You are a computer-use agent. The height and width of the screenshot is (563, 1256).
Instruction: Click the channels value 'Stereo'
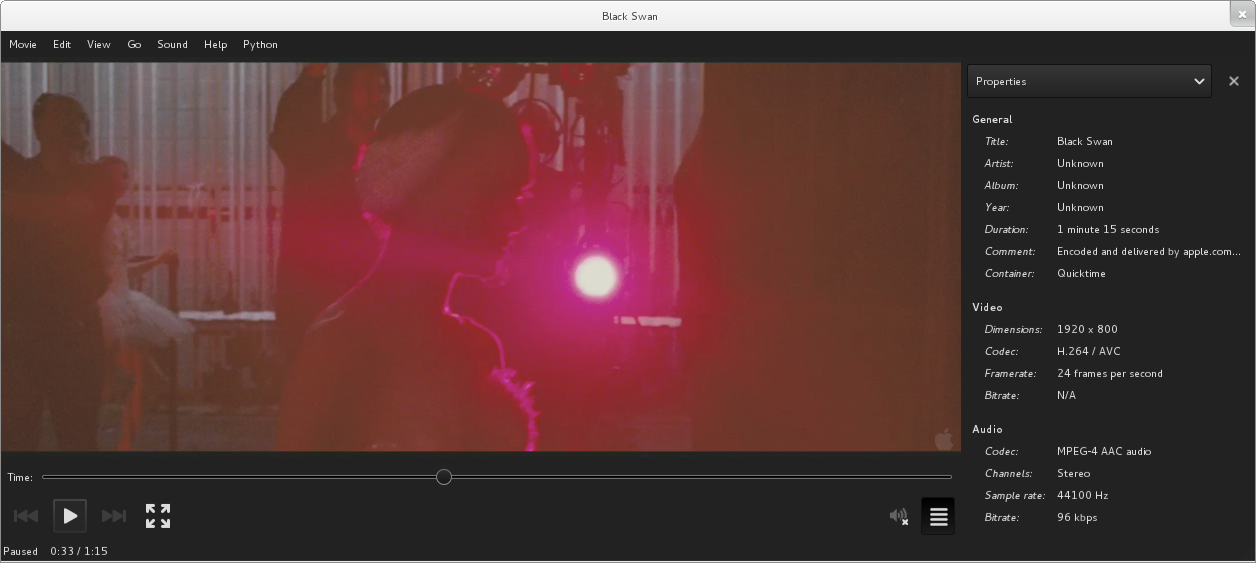pyautogui.click(x=1073, y=473)
